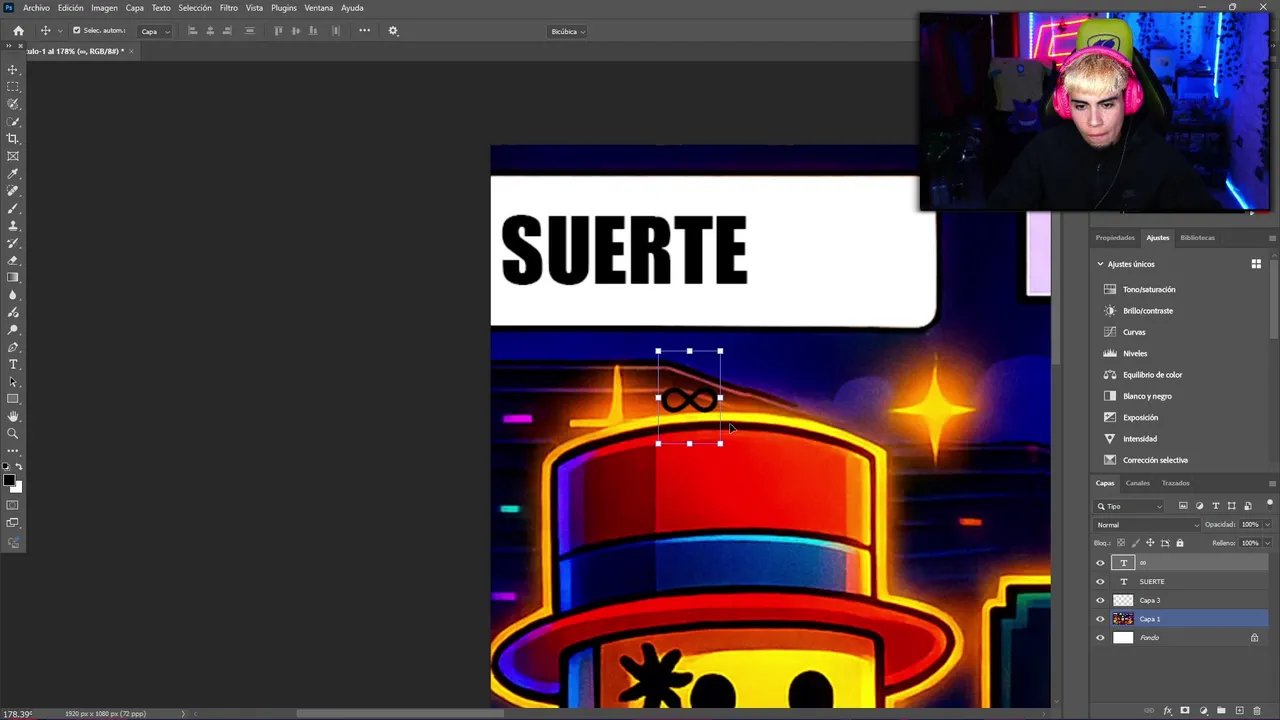Toggle lock all icon

1180,543
